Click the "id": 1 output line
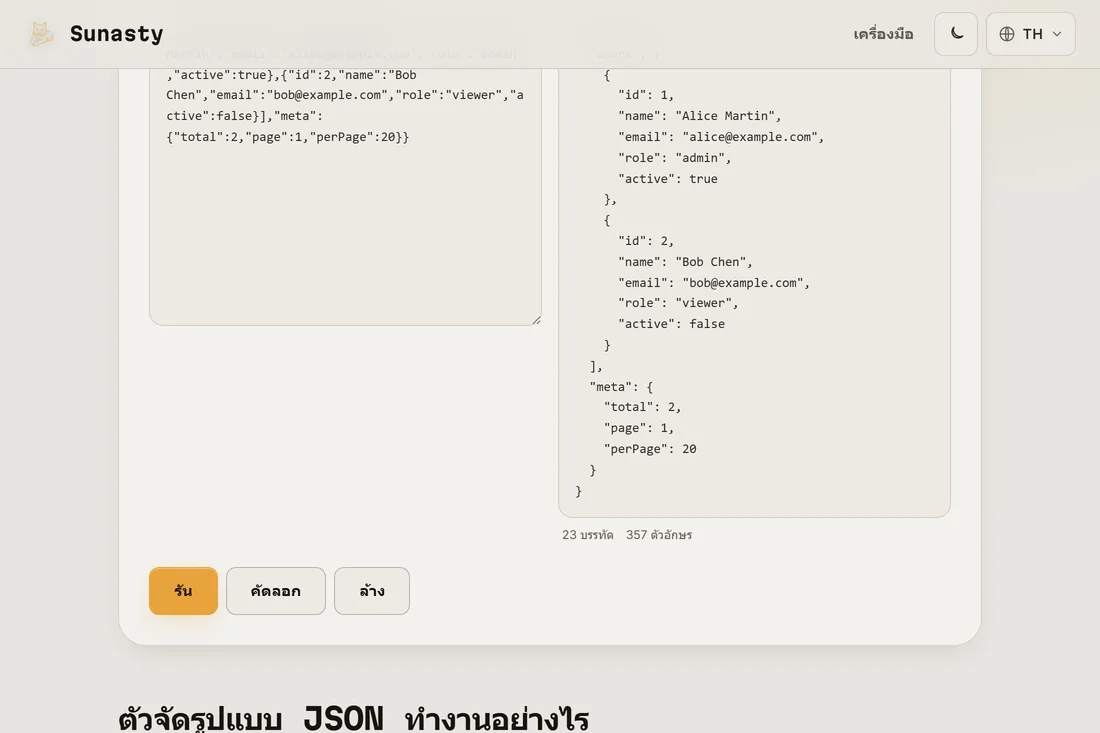Viewport: 1100px width, 733px height. [x=645, y=95]
